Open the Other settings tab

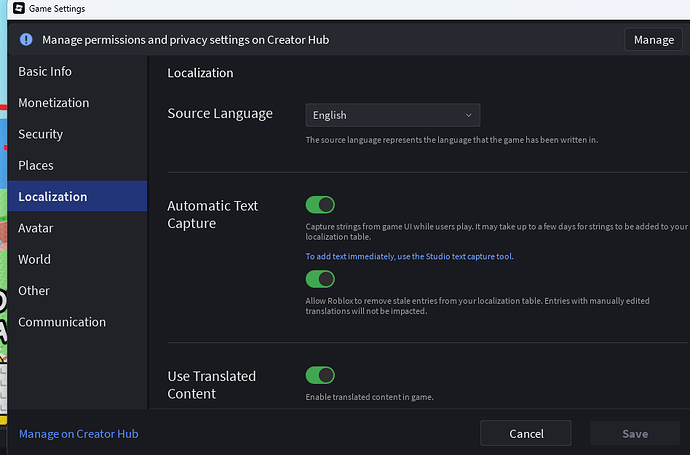(34, 291)
